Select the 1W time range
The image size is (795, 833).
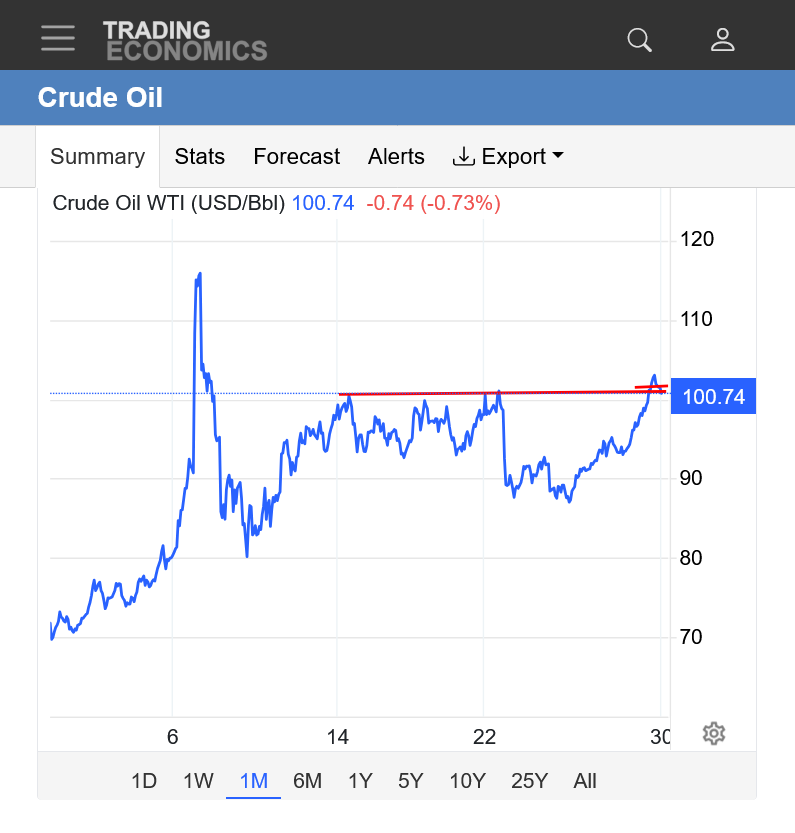pyautogui.click(x=198, y=781)
